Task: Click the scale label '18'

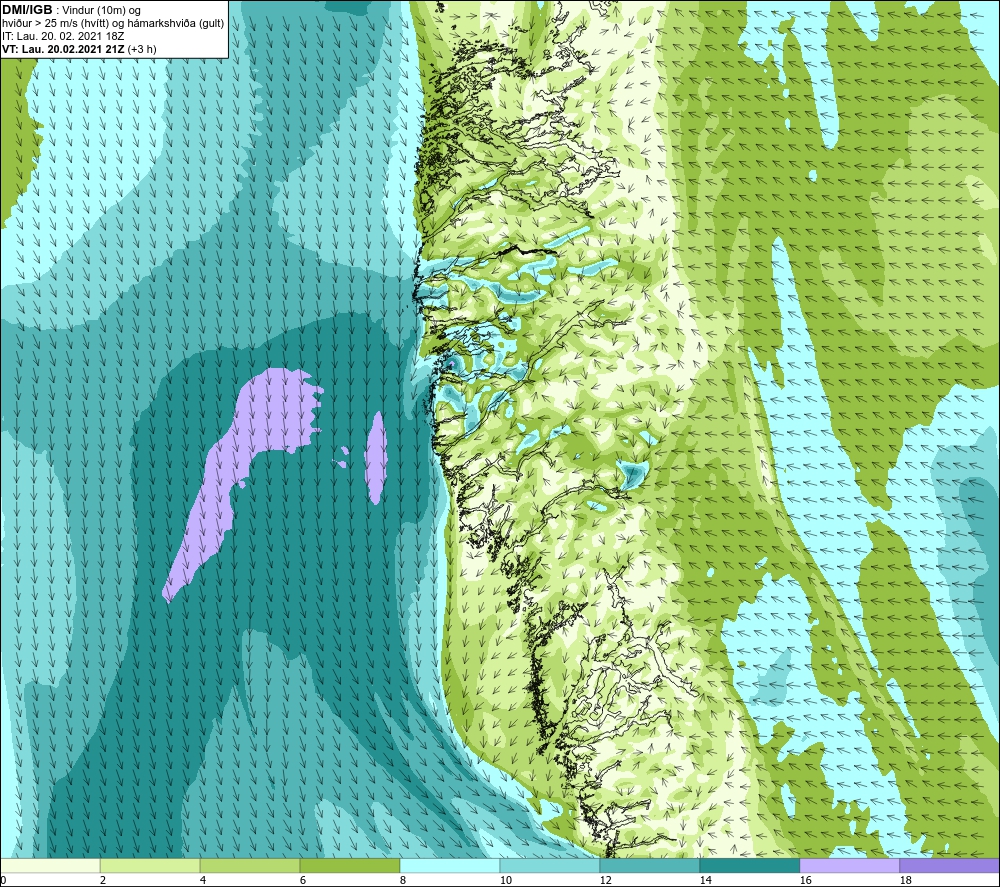Action: pos(906,881)
